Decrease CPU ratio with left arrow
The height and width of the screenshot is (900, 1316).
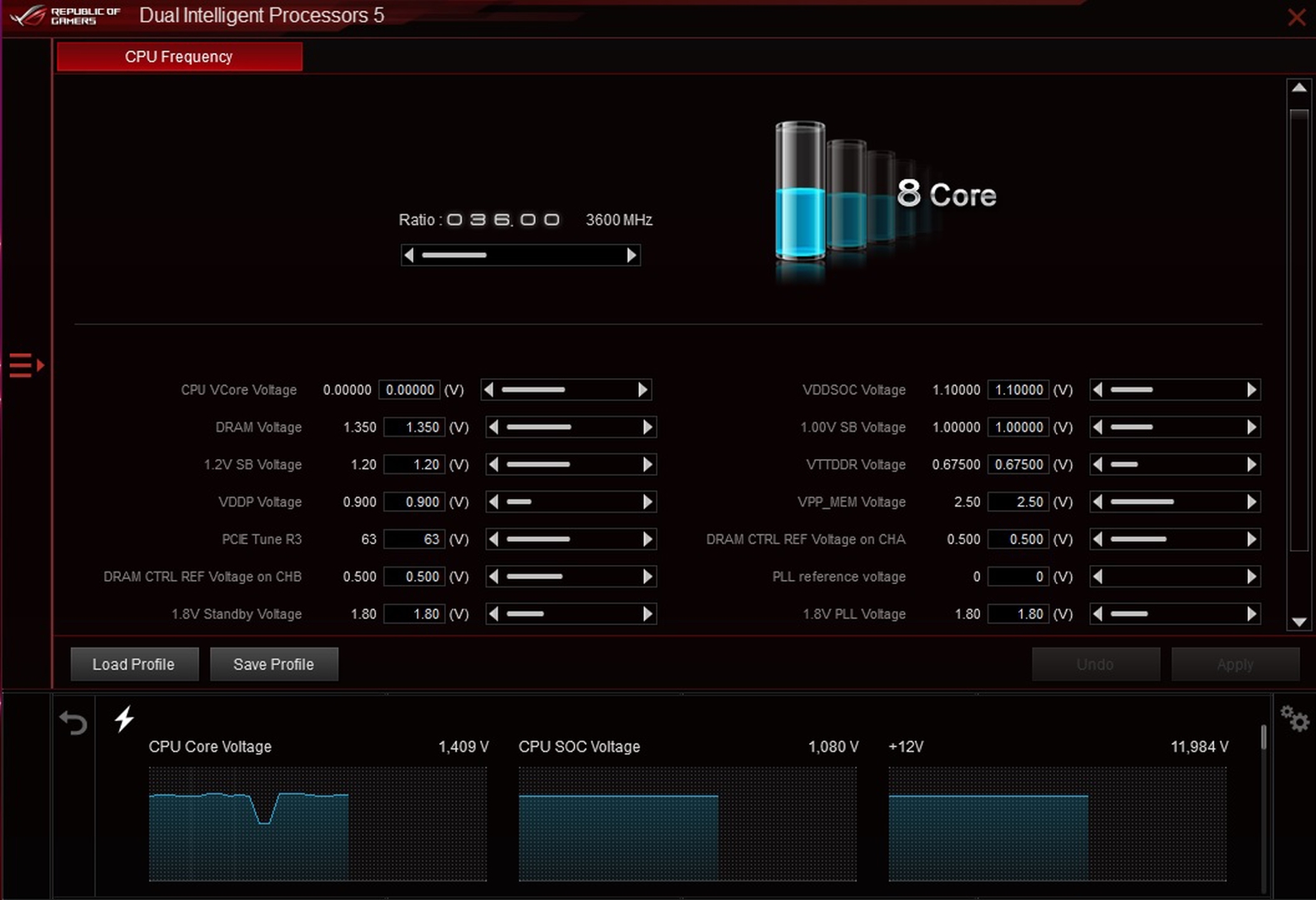click(x=408, y=255)
